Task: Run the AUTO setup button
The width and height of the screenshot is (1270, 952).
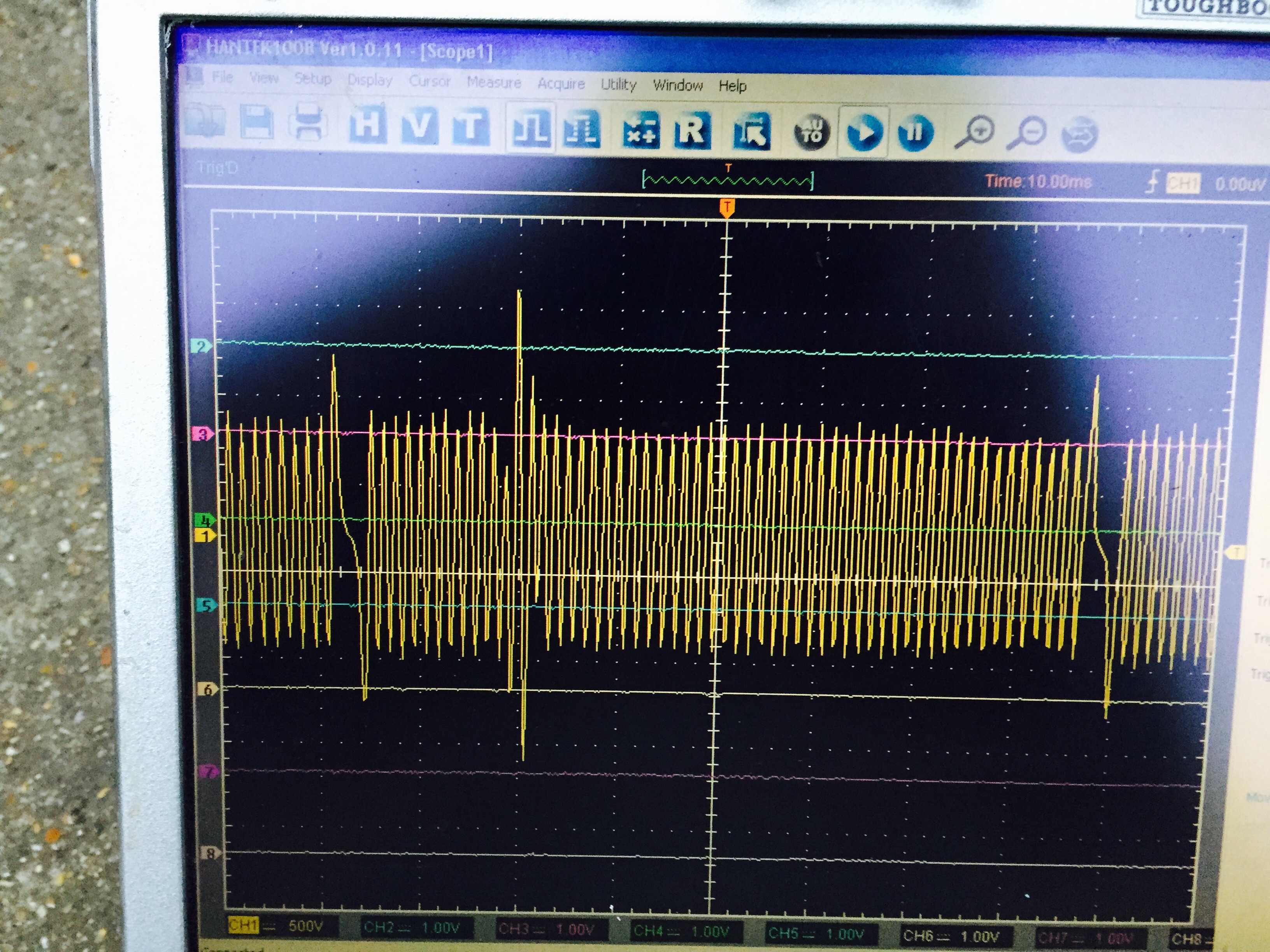Action: 811,133
